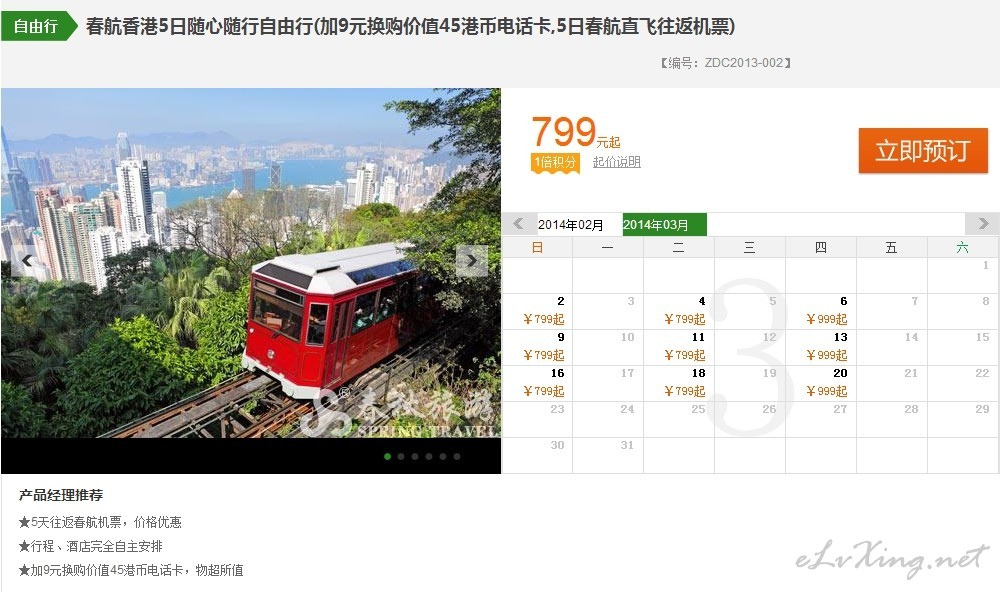Open 起价说明 price explanation link
1000x592 pixels.
pyautogui.click(x=616, y=161)
